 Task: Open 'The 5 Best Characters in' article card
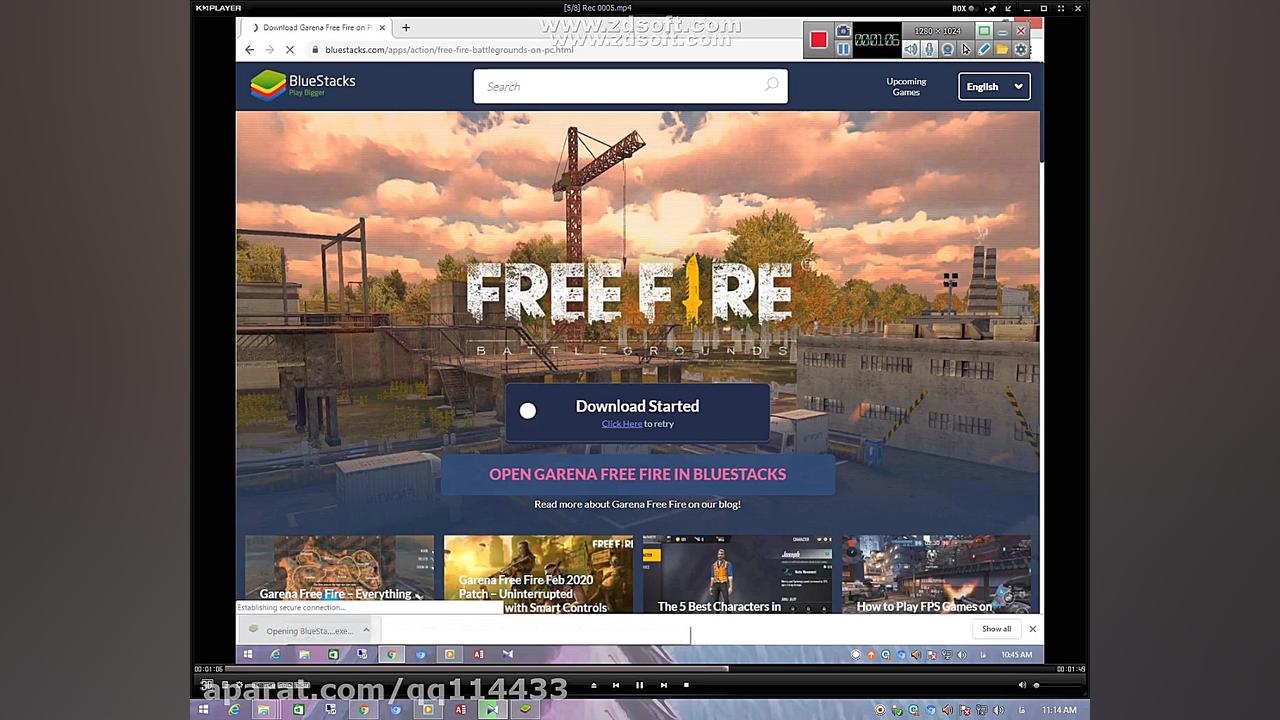click(x=737, y=573)
